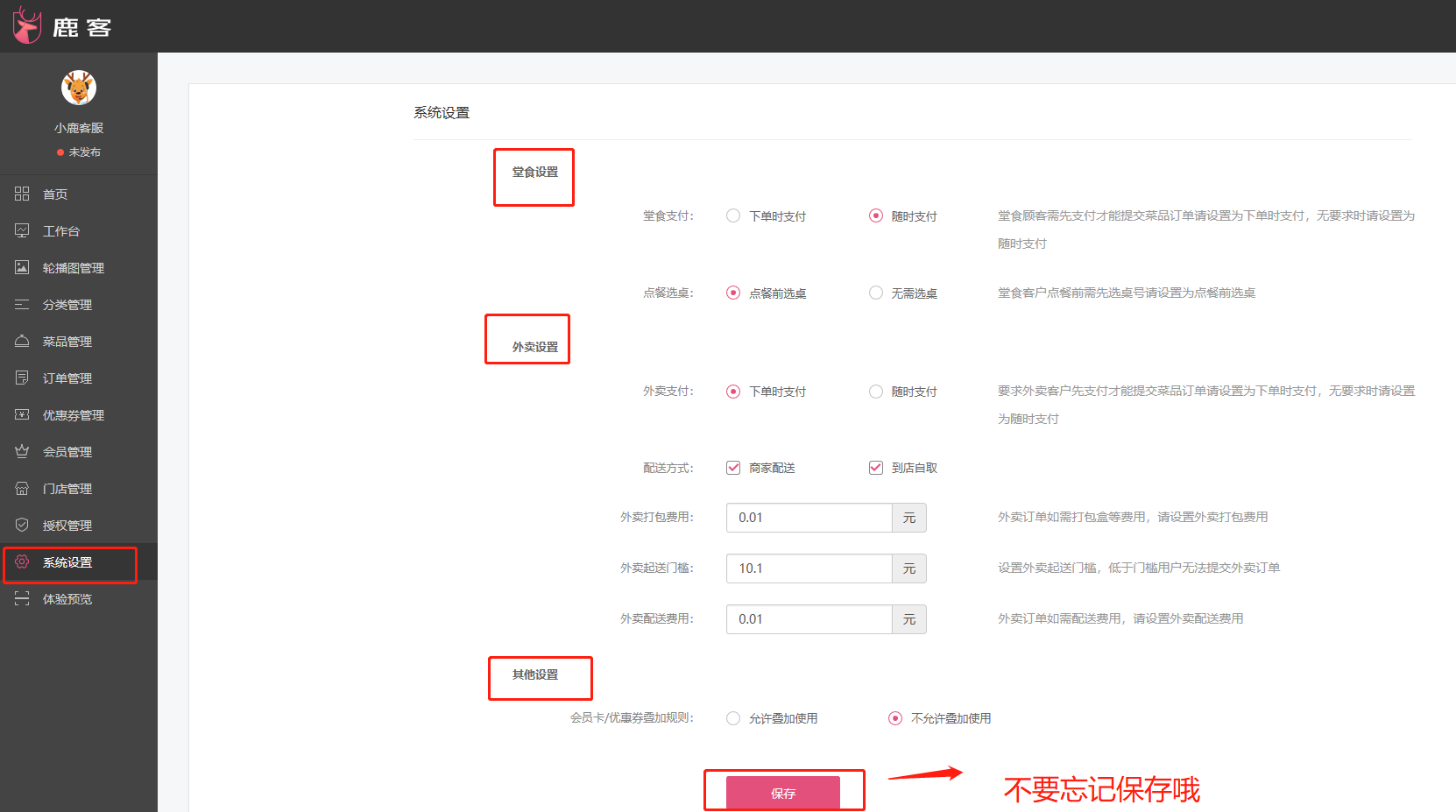Click the 元 suffix of 外卖配送费用
This screenshot has width=1456, height=812.
(x=909, y=619)
